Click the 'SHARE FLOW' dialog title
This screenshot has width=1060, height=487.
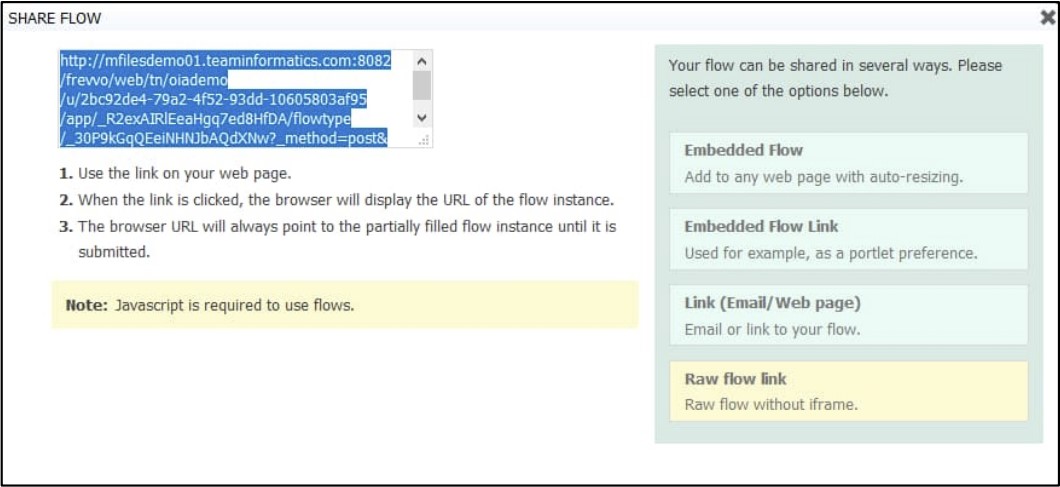[x=55, y=19]
